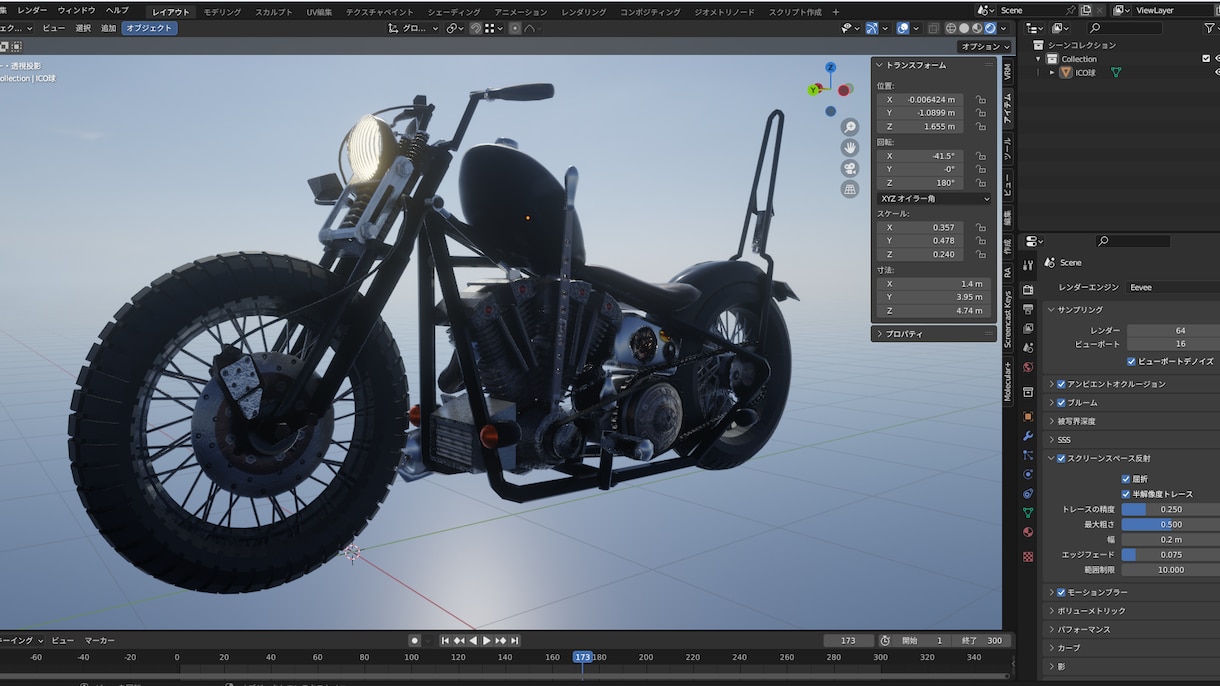This screenshot has height=686, width=1220.
Task: Open the Object properties tab icon
Action: (1028, 416)
